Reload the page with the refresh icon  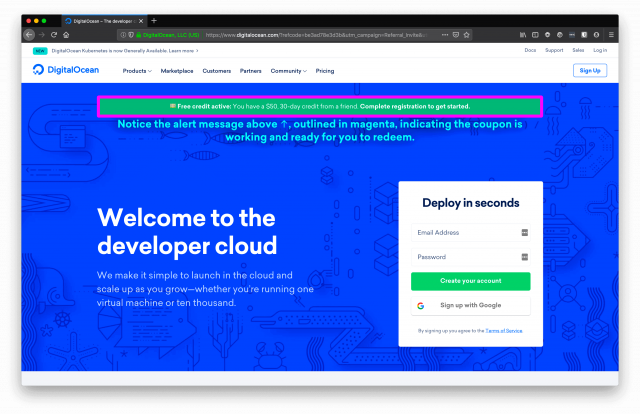pyautogui.click(x=54, y=35)
